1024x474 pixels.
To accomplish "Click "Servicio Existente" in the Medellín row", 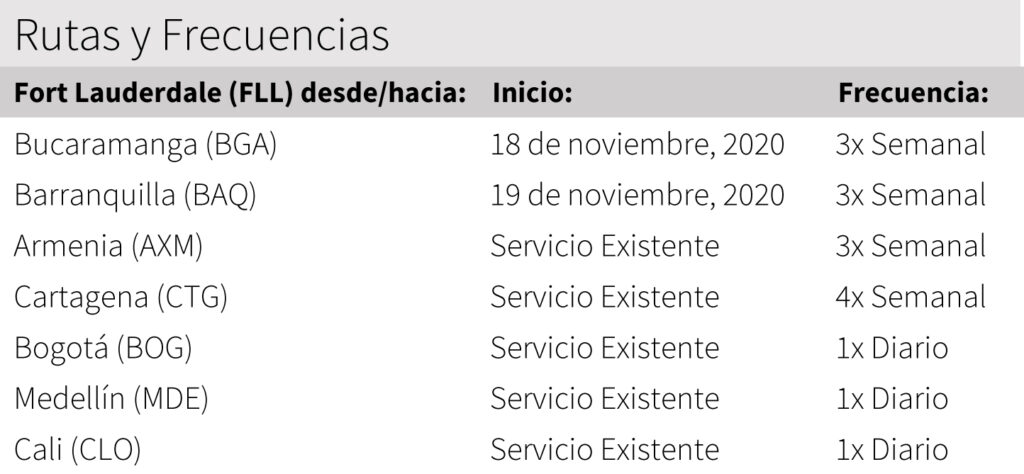I will (605, 398).
